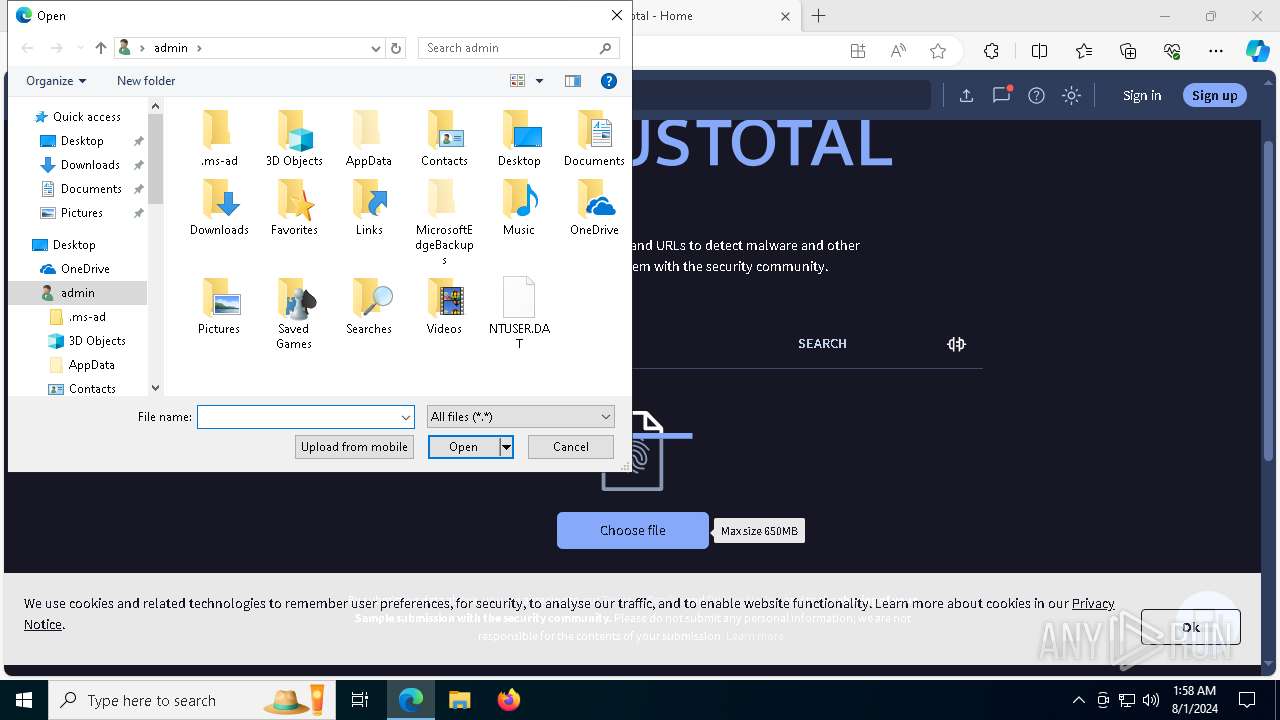
Task: Open File Explorer from taskbar
Action: [x=459, y=700]
